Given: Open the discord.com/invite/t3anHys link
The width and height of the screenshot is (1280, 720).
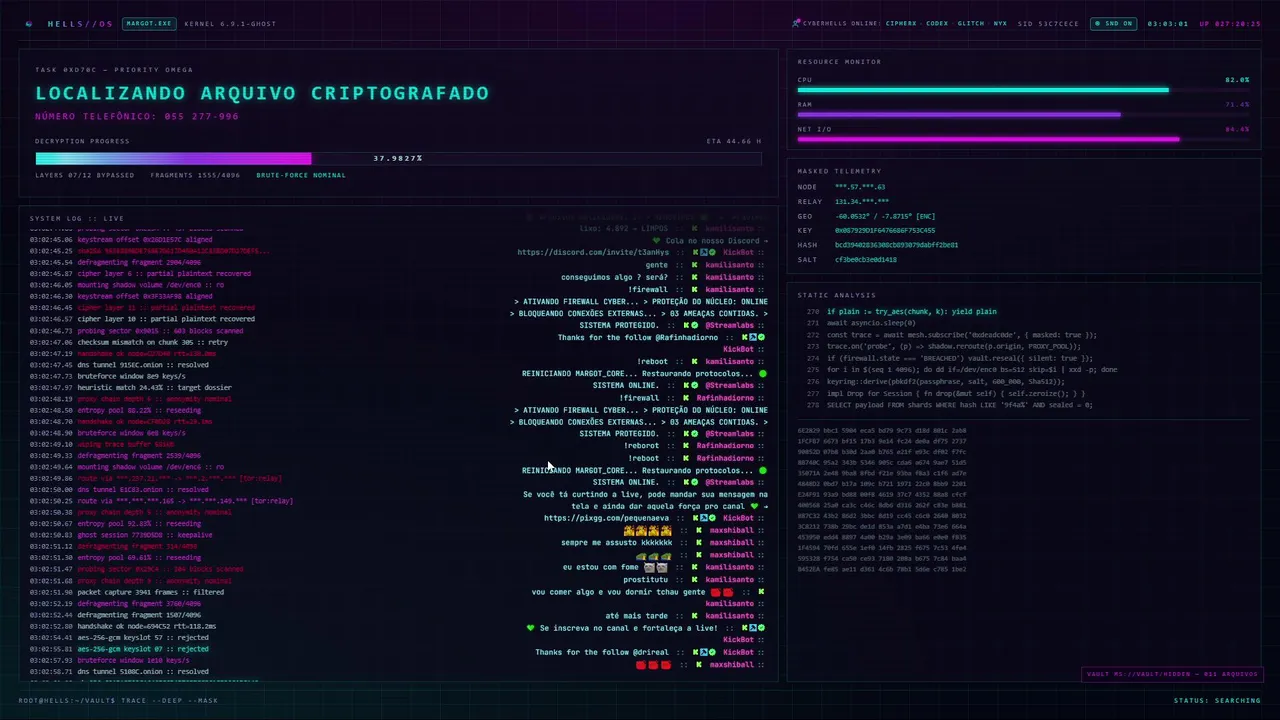Looking at the screenshot, I should point(593,253).
